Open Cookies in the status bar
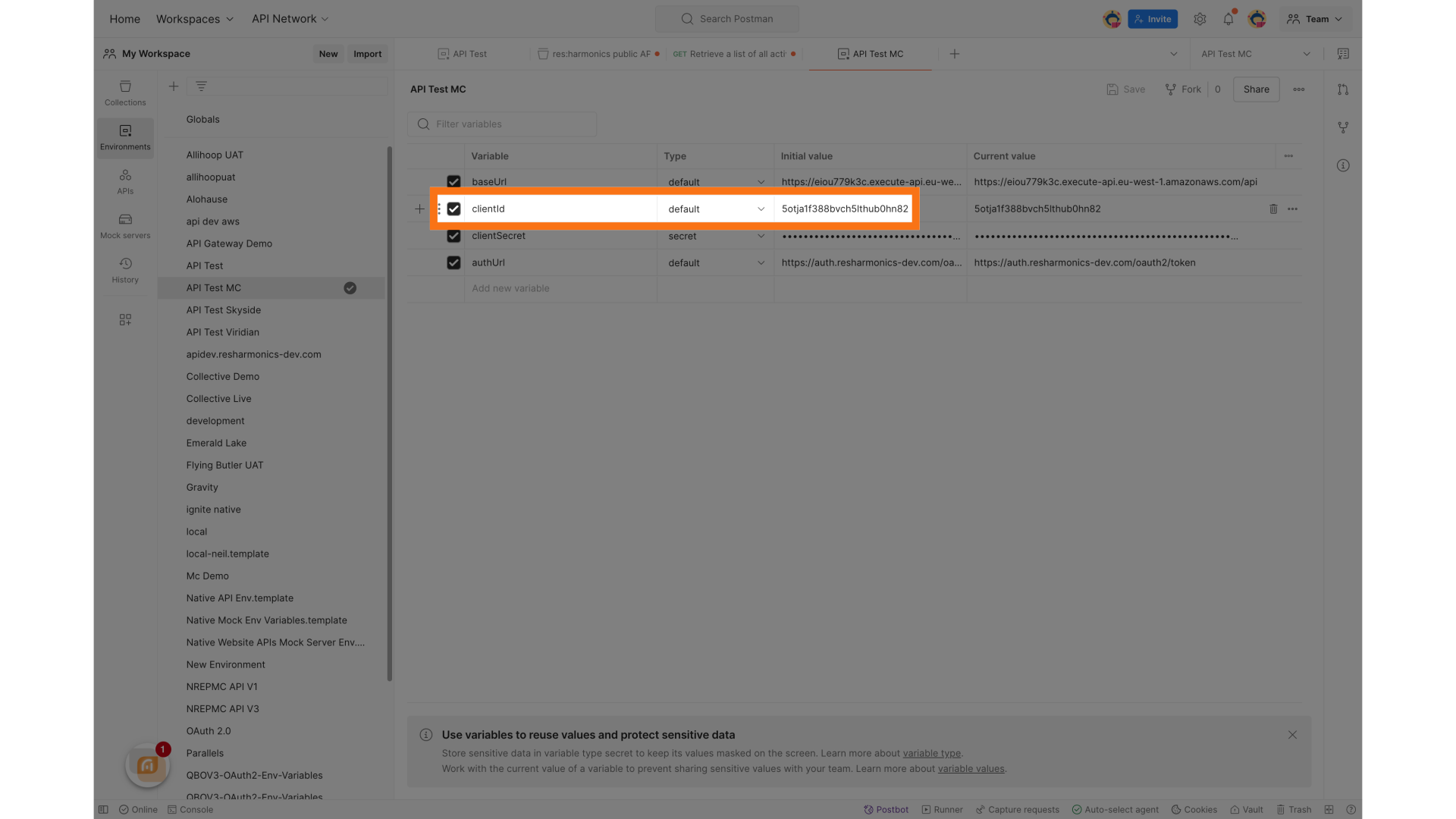The width and height of the screenshot is (1456, 819). coord(1194,809)
